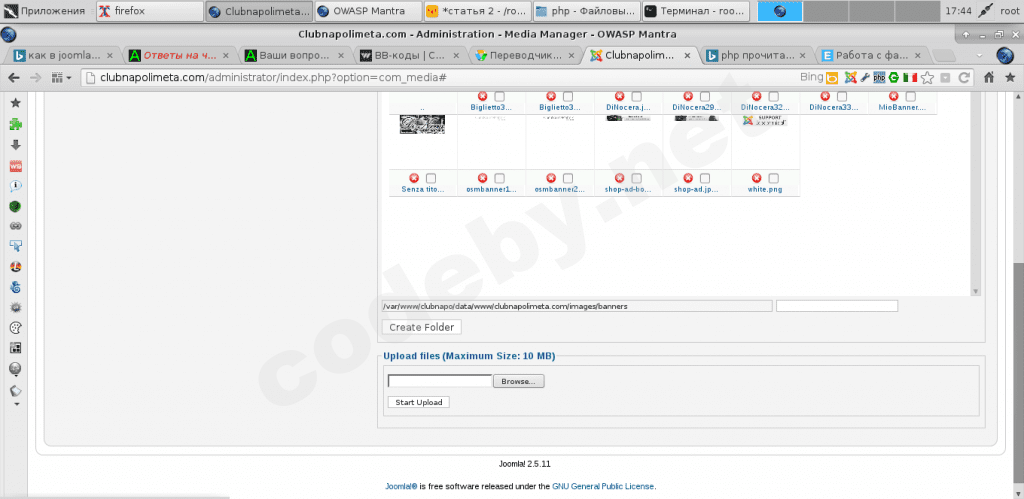Click the cursor pointer tool in sidebar
Image resolution: width=1024 pixels, height=499 pixels.
coord(16,246)
